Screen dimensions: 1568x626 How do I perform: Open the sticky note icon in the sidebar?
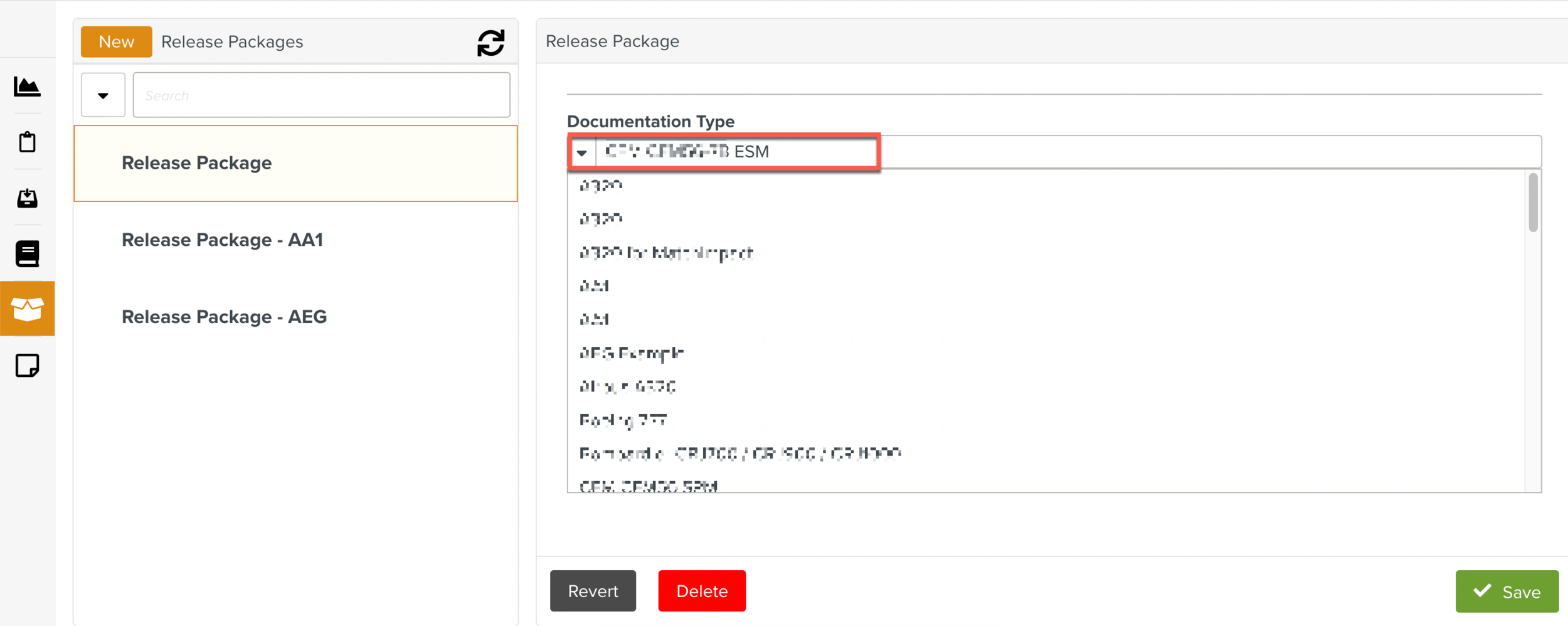pos(26,365)
